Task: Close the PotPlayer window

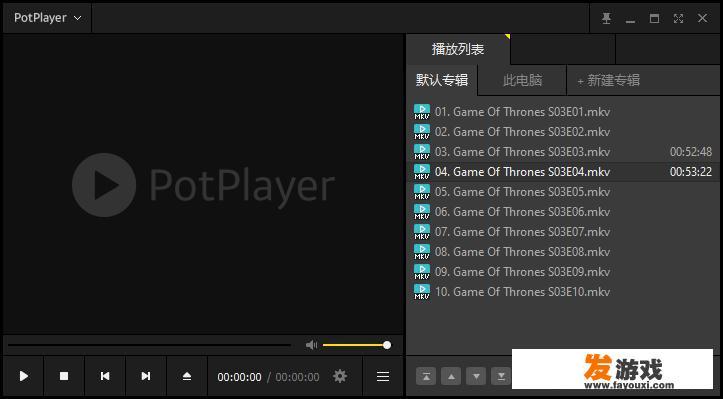Action: tap(702, 18)
